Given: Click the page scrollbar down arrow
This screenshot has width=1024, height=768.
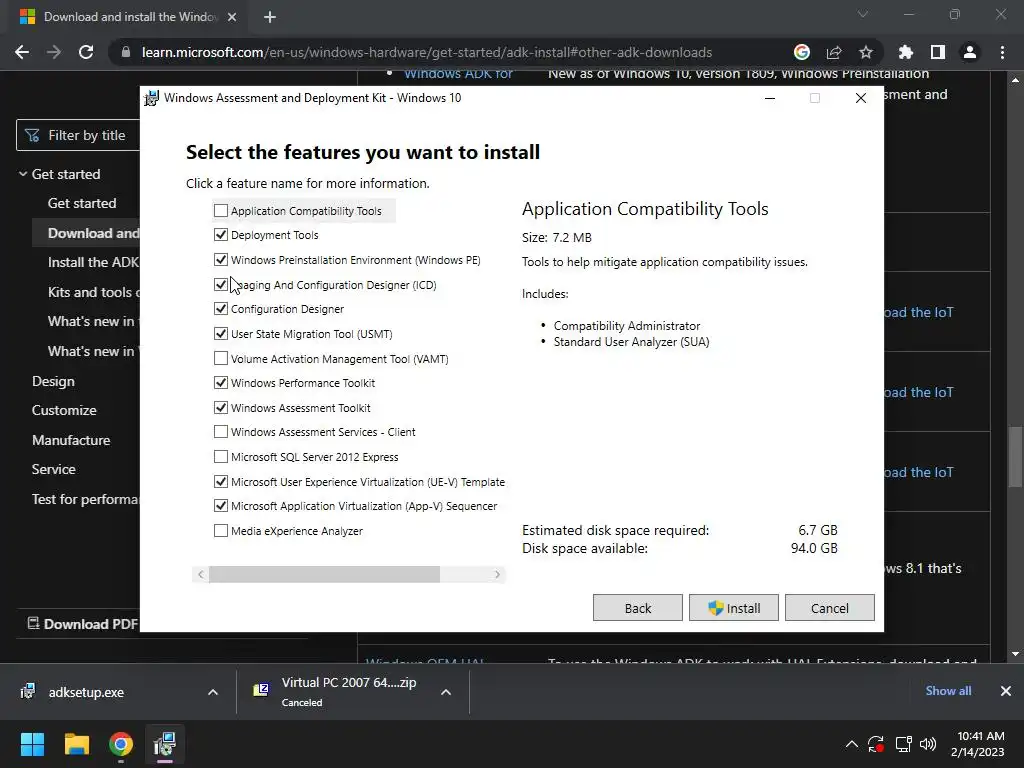Looking at the screenshot, I should (x=1015, y=654).
